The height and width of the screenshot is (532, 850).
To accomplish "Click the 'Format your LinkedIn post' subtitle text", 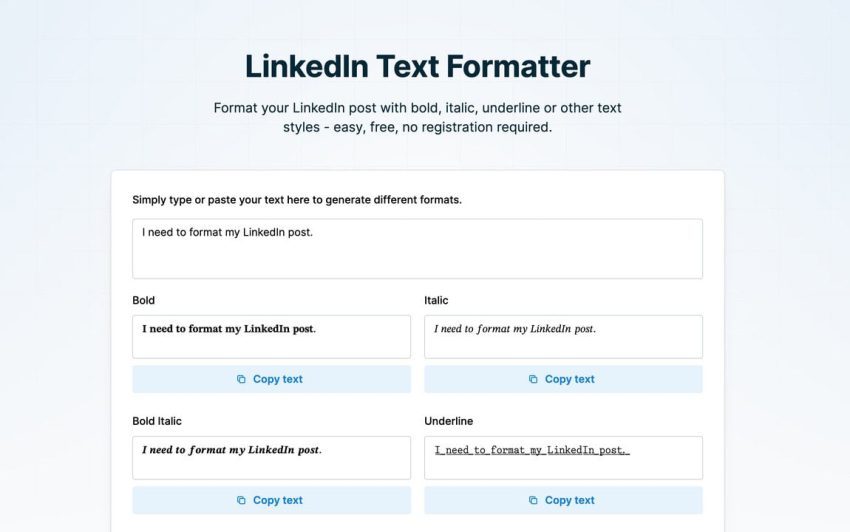I will [x=417, y=117].
